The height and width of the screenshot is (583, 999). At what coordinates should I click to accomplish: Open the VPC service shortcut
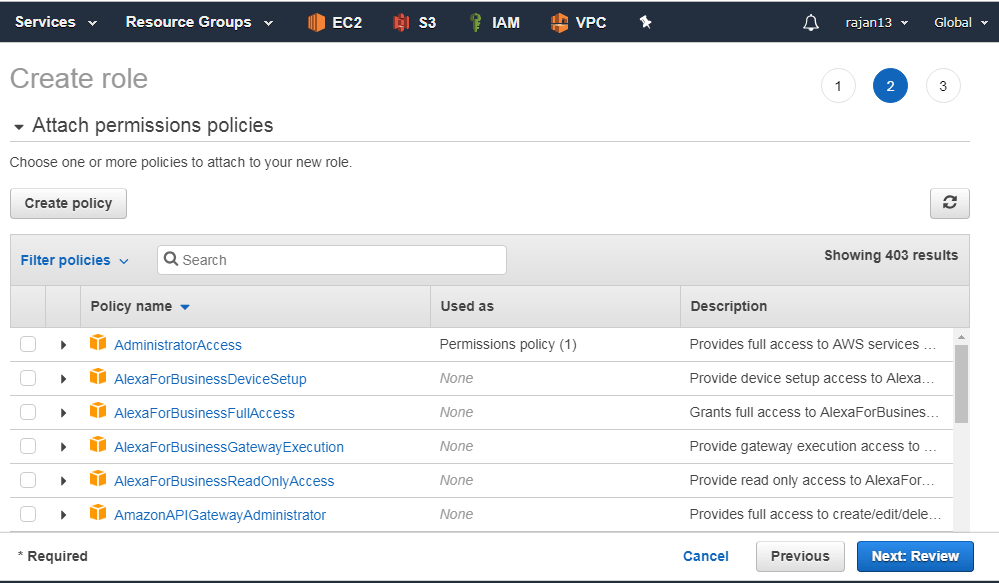[578, 22]
